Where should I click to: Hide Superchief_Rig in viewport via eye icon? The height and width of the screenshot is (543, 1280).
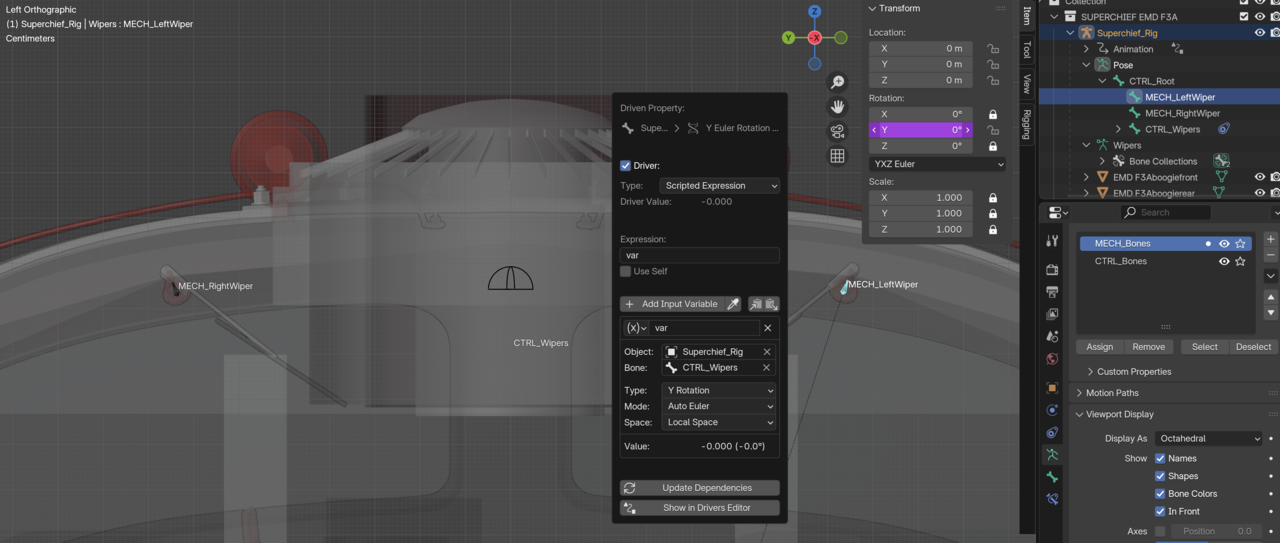coord(1260,33)
